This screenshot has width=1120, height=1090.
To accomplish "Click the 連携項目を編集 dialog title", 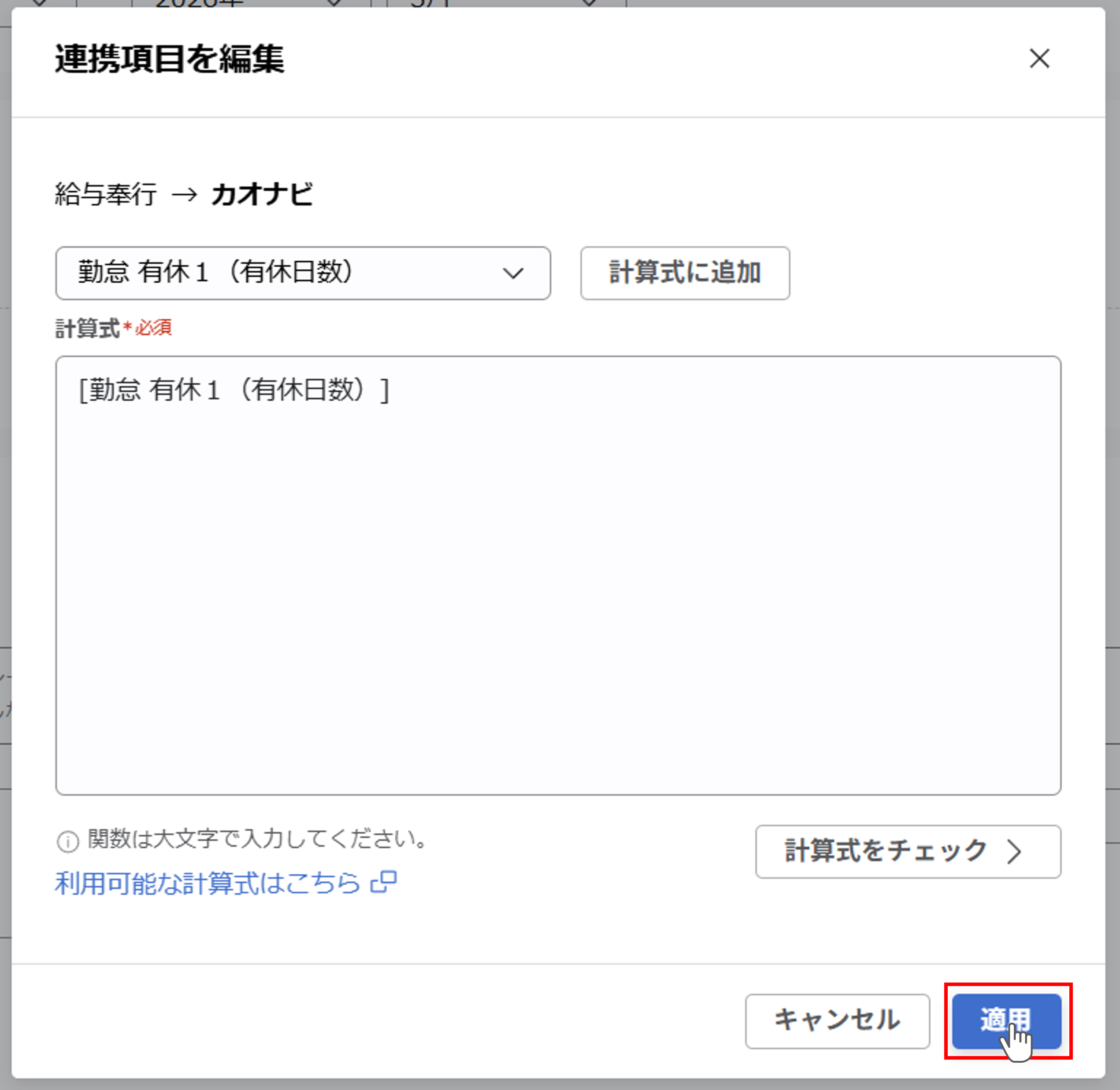I will (x=170, y=59).
